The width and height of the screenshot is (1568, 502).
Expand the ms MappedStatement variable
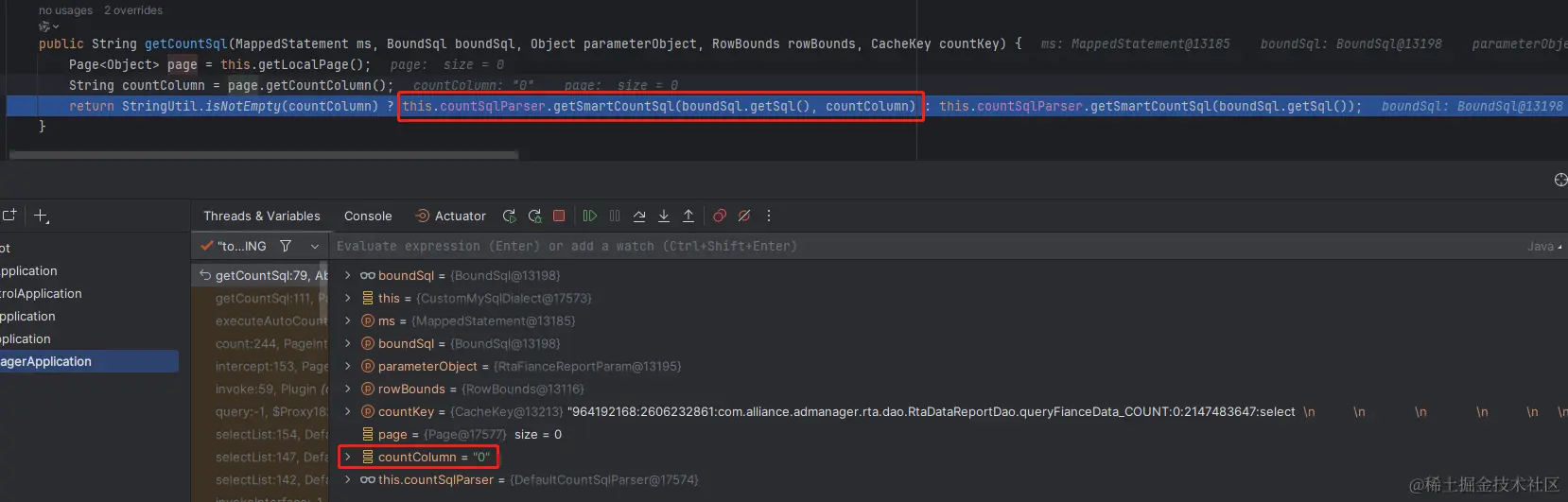(x=348, y=320)
